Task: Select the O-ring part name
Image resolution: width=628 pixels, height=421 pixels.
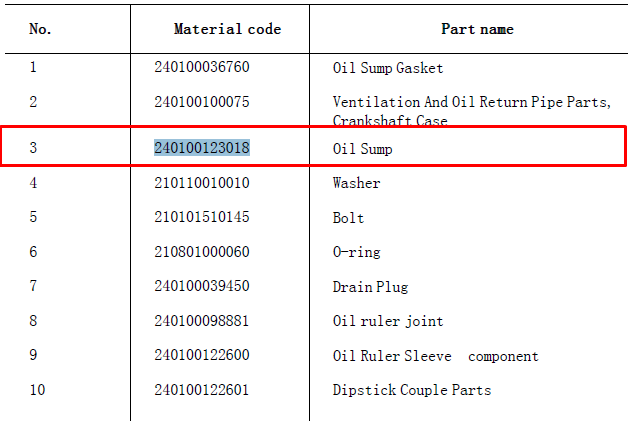Action: click(x=356, y=252)
